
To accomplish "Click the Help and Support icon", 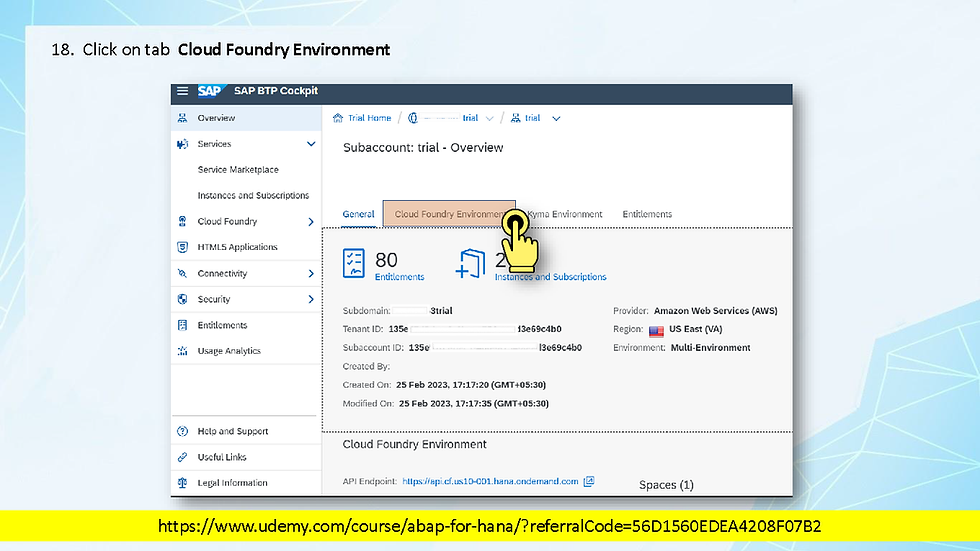I will (x=182, y=432).
